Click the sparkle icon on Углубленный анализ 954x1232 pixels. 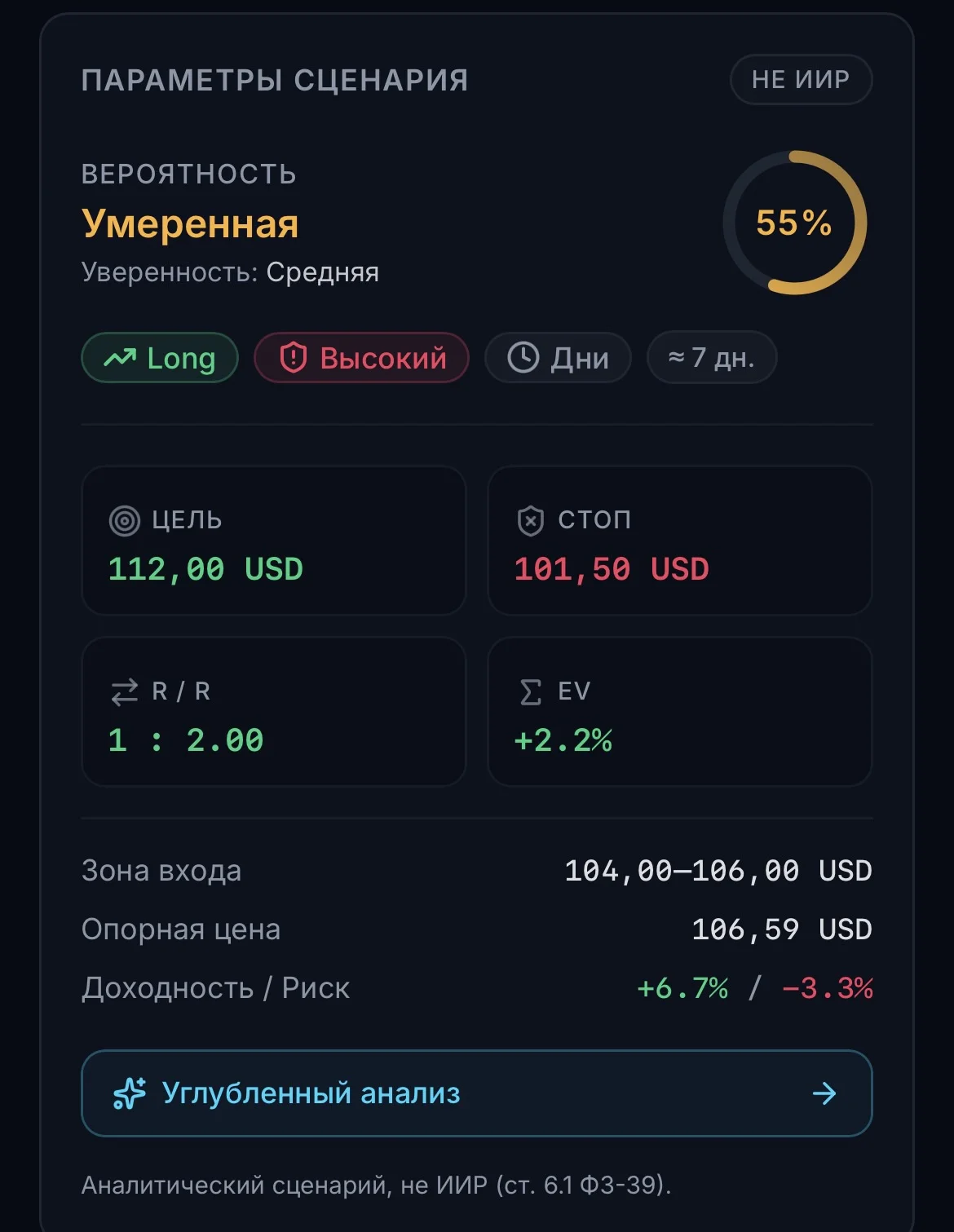pos(130,1093)
